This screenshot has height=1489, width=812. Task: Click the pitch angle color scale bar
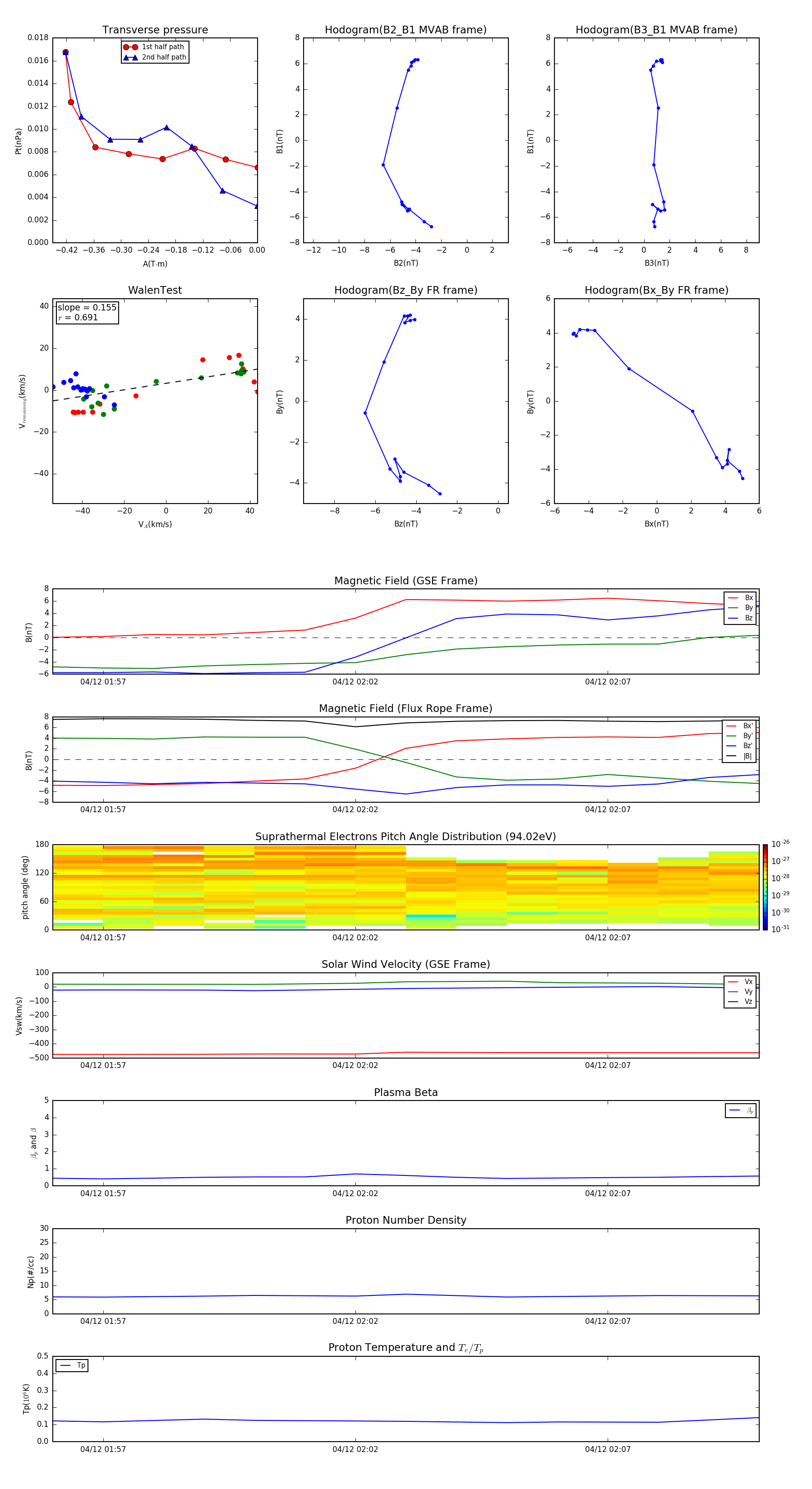pos(765,887)
